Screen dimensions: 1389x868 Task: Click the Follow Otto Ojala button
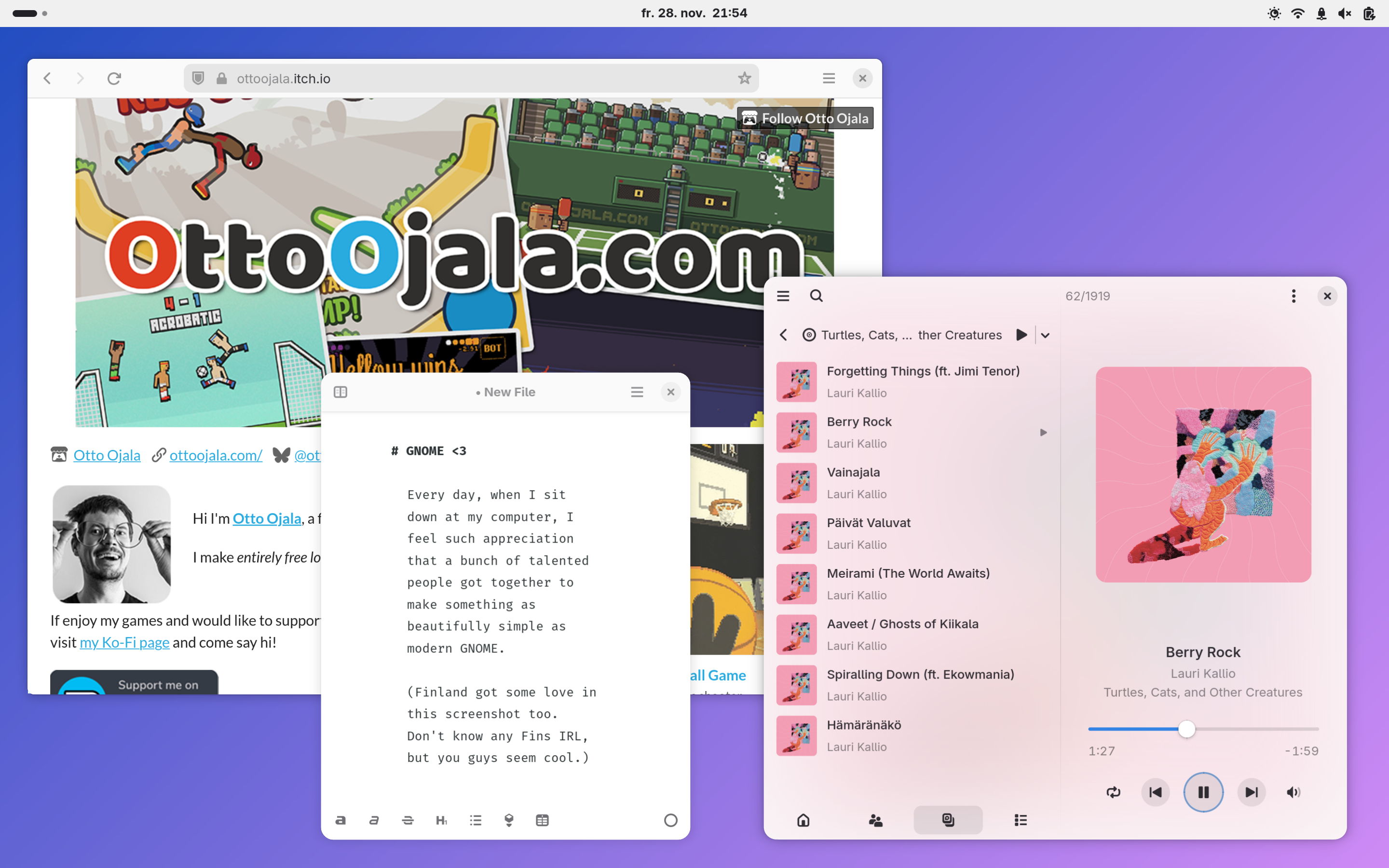point(805,118)
